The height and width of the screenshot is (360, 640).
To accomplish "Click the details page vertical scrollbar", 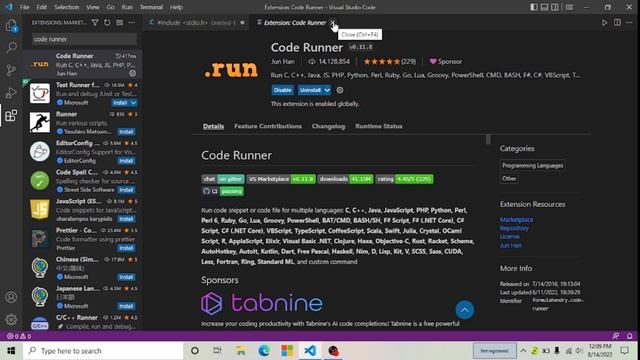I will click(x=488, y=139).
